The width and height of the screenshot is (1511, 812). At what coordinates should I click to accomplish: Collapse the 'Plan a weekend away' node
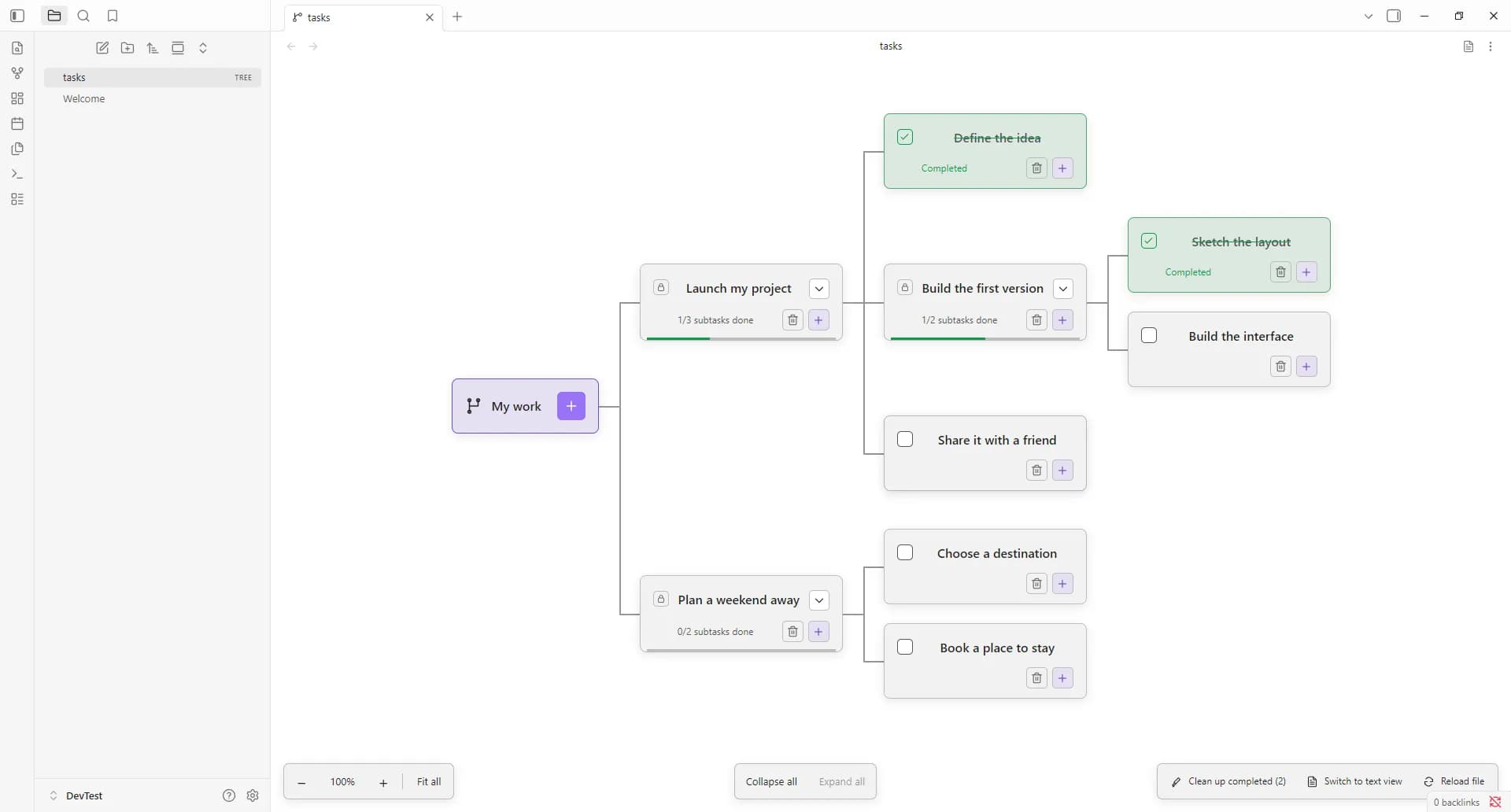[x=819, y=600]
